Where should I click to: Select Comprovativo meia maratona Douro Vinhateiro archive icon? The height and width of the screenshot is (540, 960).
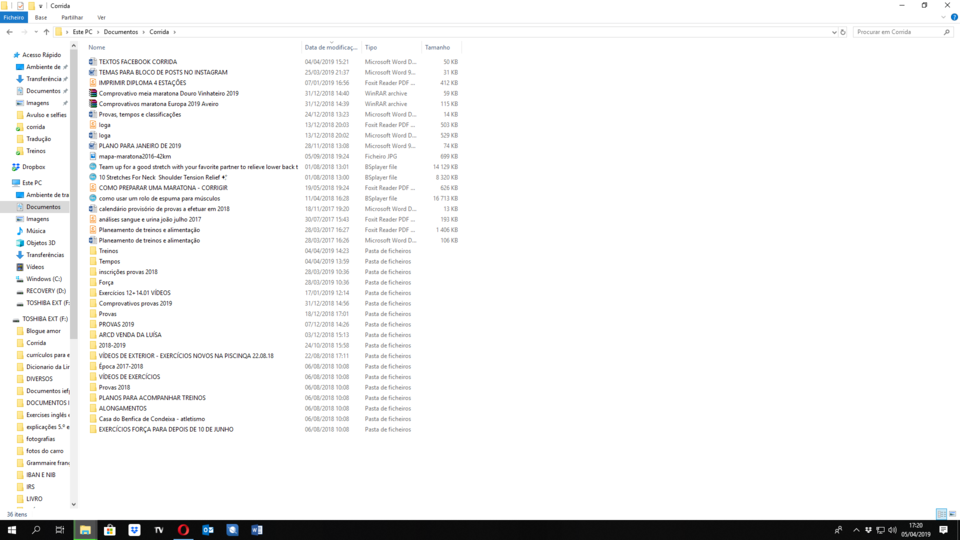pos(92,93)
